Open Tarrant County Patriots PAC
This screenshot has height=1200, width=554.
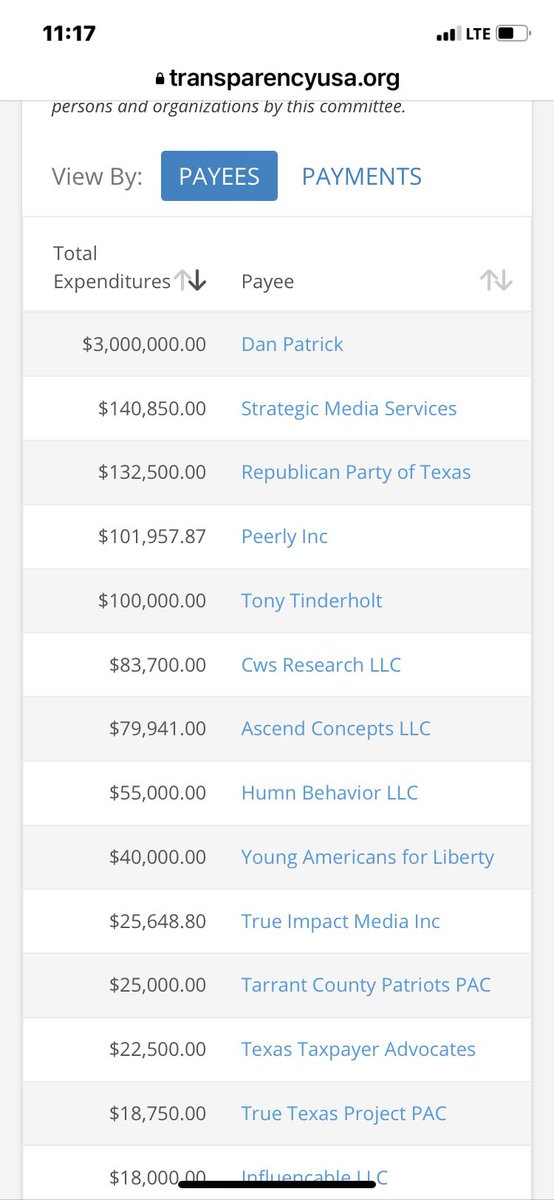point(366,985)
